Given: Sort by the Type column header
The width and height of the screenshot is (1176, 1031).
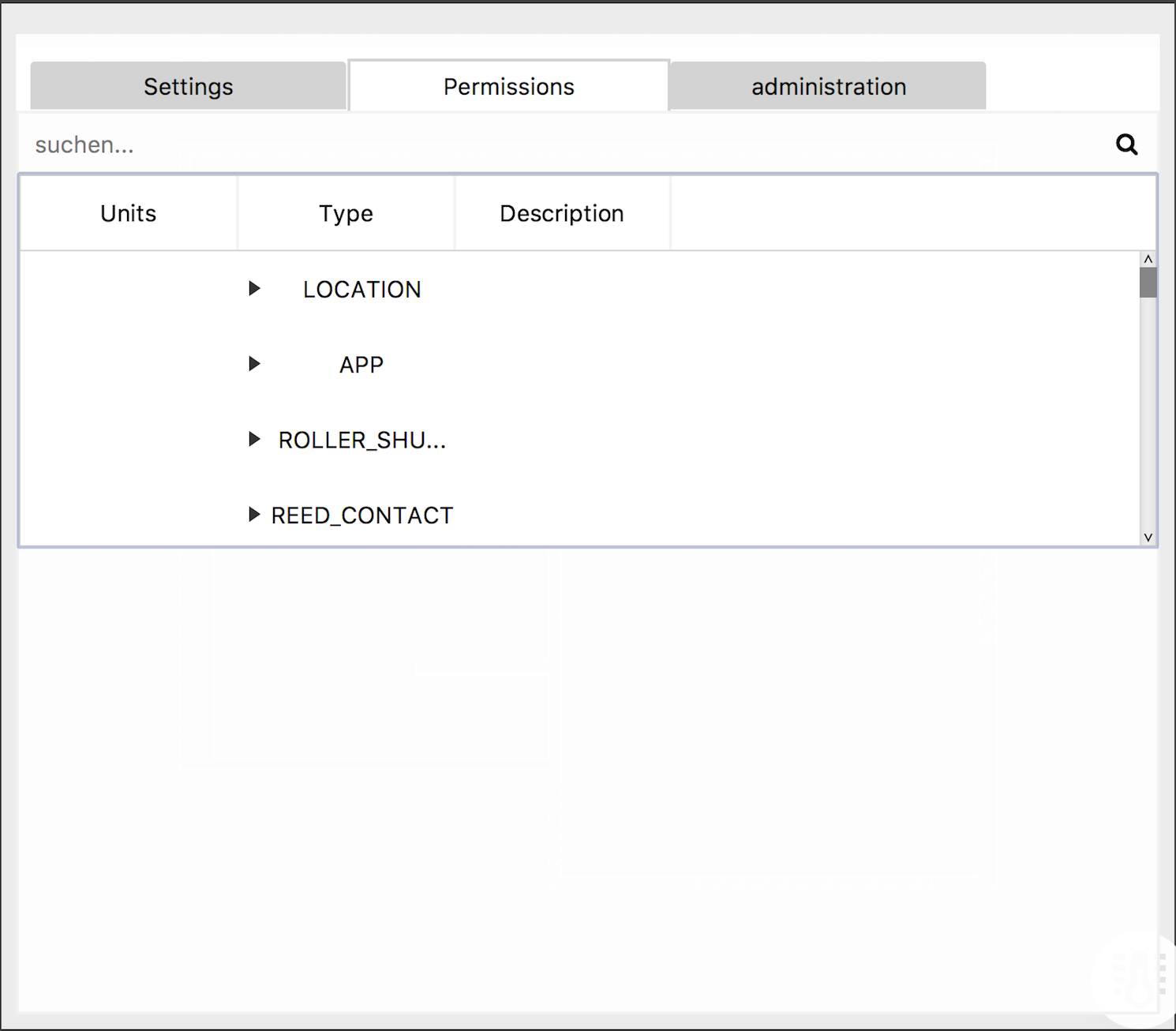Looking at the screenshot, I should (346, 212).
